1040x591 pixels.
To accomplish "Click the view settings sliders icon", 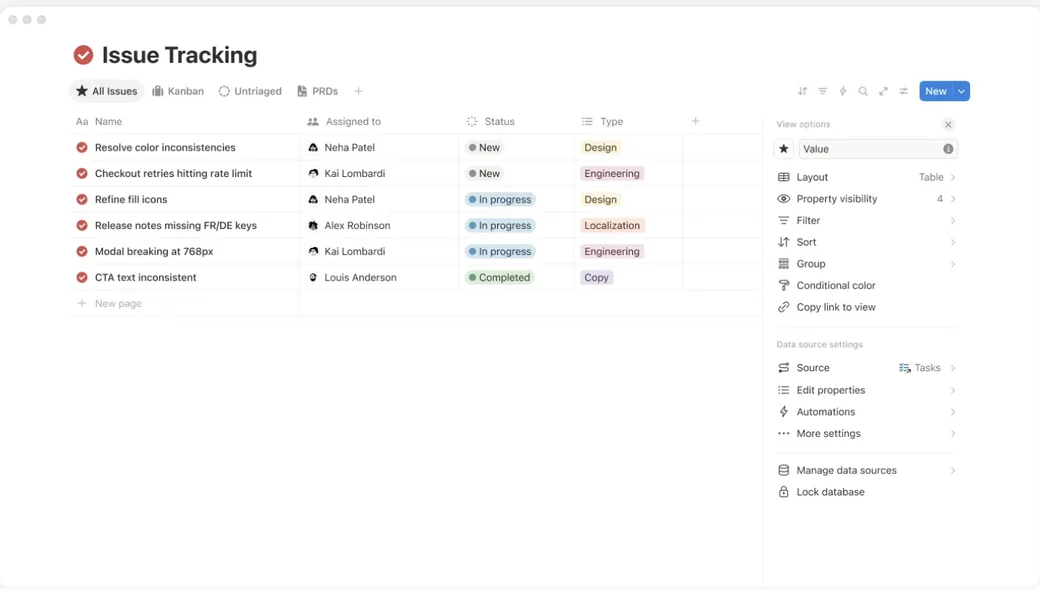I will [x=903, y=91].
